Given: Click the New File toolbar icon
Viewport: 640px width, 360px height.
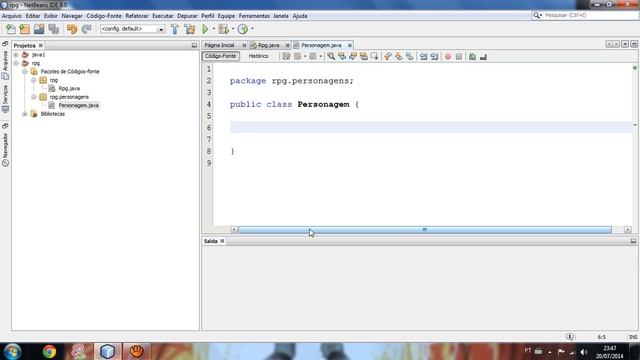Looking at the screenshot, I should [x=11, y=29].
